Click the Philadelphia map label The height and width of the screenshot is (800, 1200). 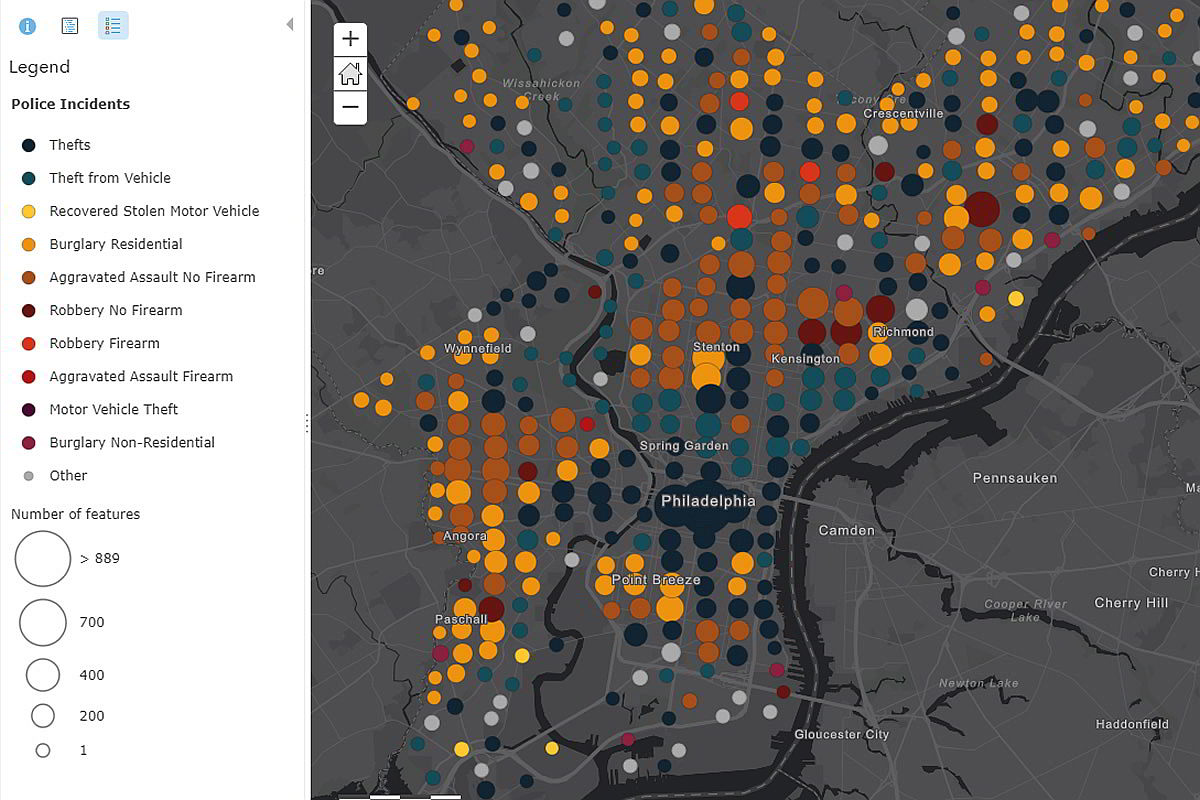pyautogui.click(x=708, y=500)
